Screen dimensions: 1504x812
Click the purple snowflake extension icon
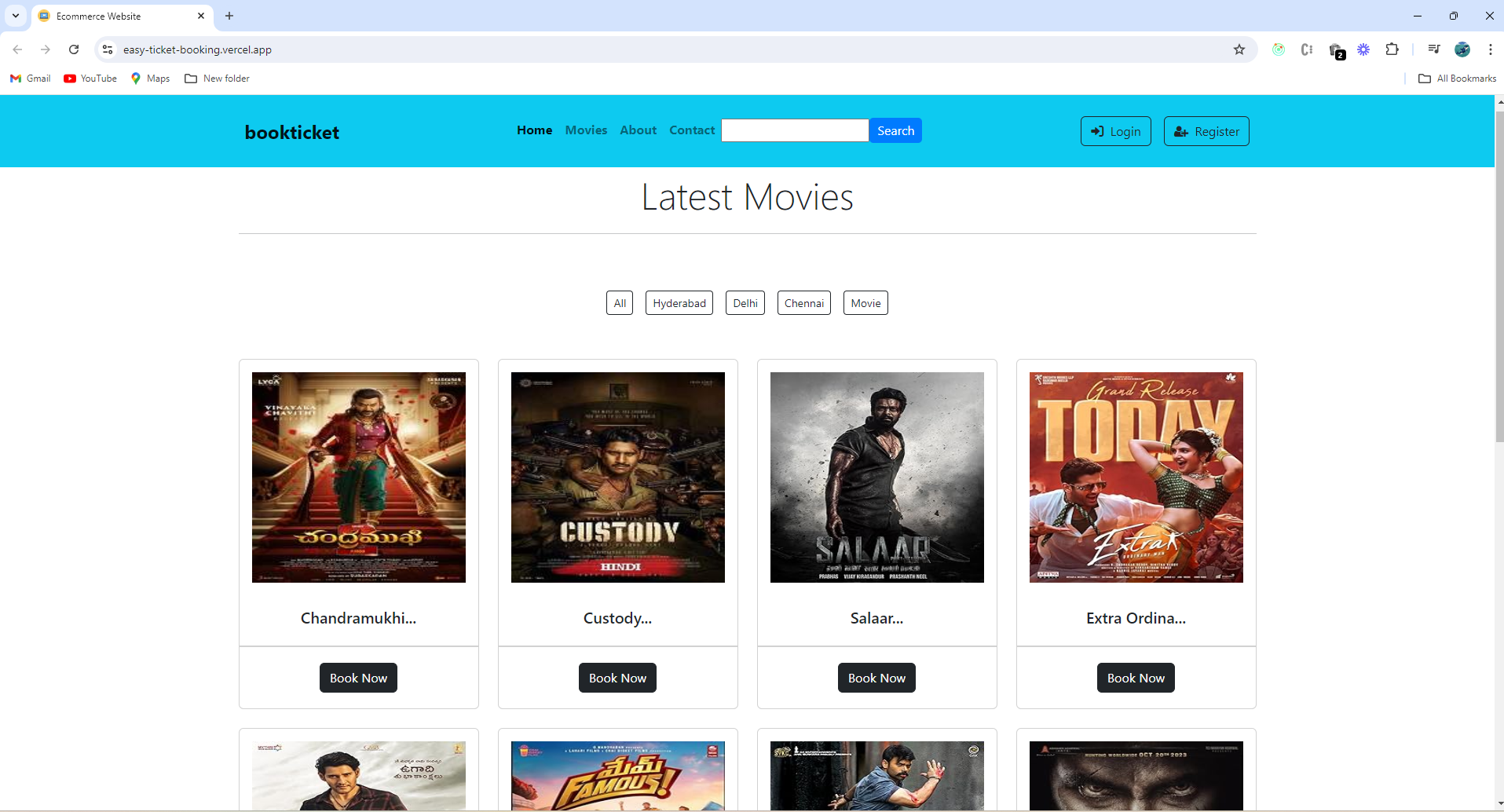(x=1363, y=49)
